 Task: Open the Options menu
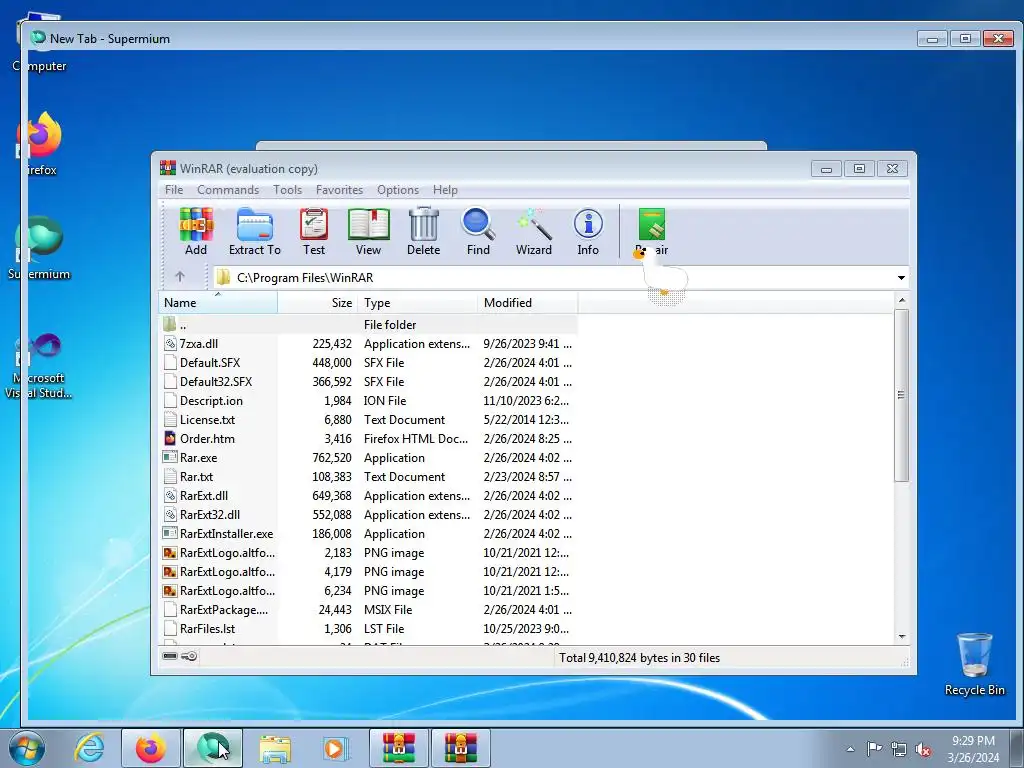click(398, 190)
